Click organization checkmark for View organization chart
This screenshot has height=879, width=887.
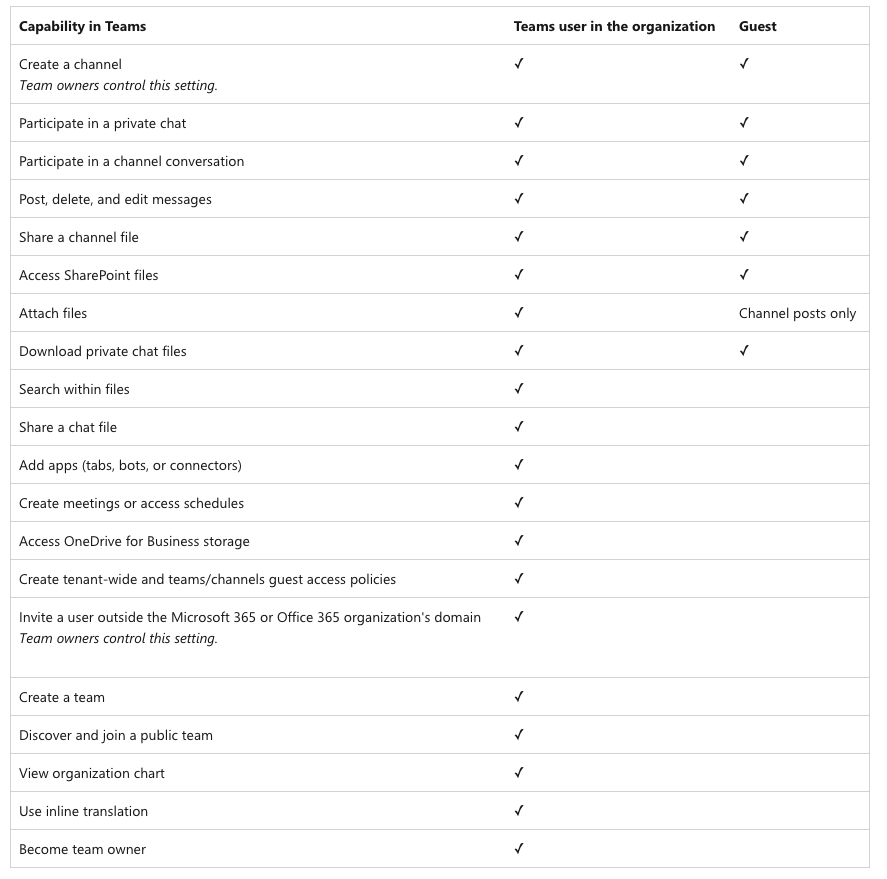519,772
